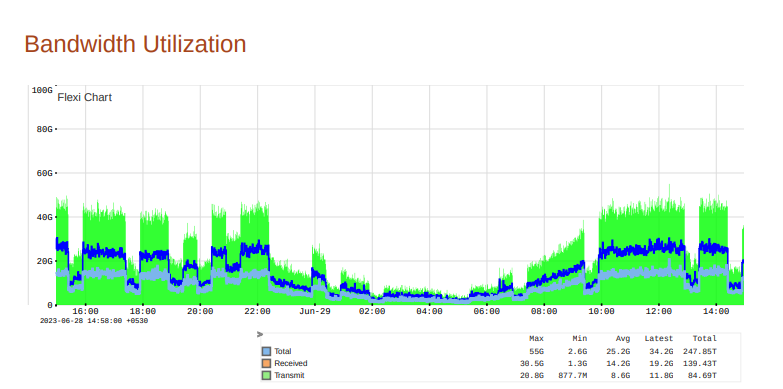The width and height of the screenshot is (783, 389).
Task: Click the 40G y-axis label
Action: coord(44,217)
